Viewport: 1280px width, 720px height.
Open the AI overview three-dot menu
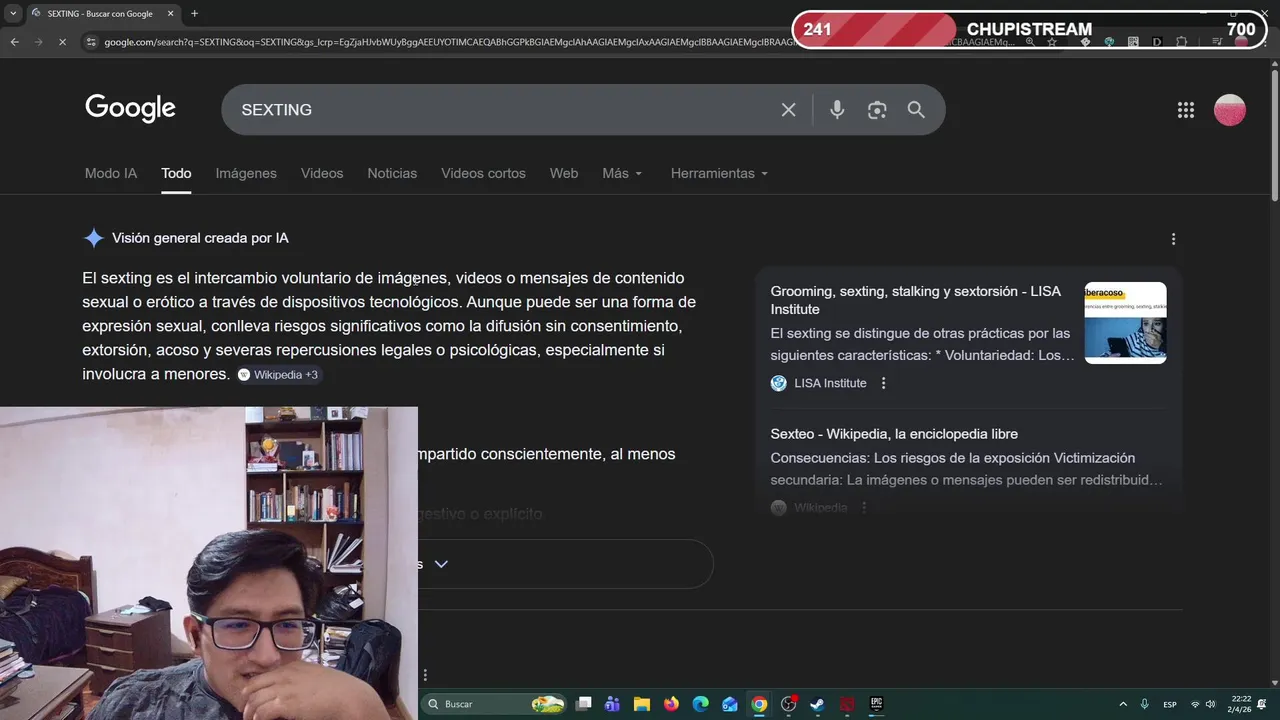tap(1173, 239)
